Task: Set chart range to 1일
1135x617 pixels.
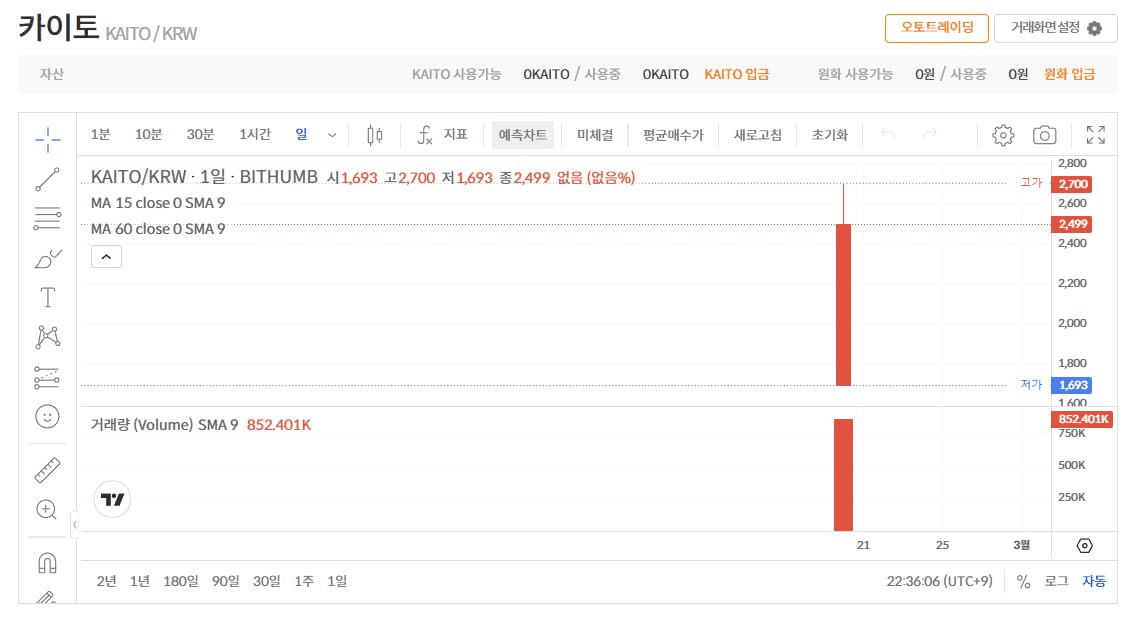Action: (337, 581)
